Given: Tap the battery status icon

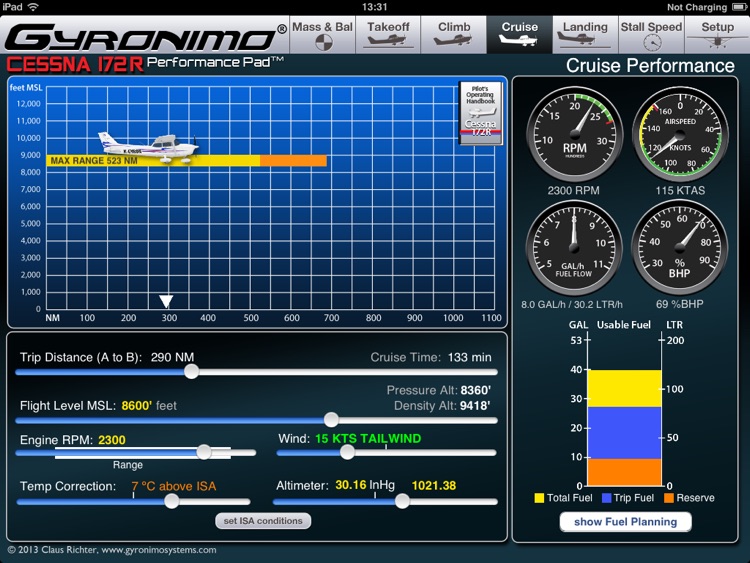Looking at the screenshot, I should pos(739,7).
